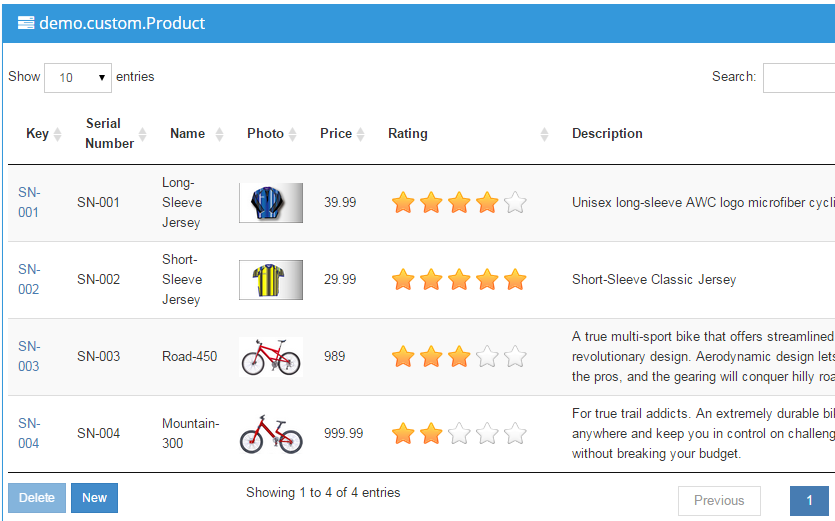Image resolution: width=835 pixels, height=521 pixels.
Task: Open the SN-001 key link
Action: click(x=29, y=202)
